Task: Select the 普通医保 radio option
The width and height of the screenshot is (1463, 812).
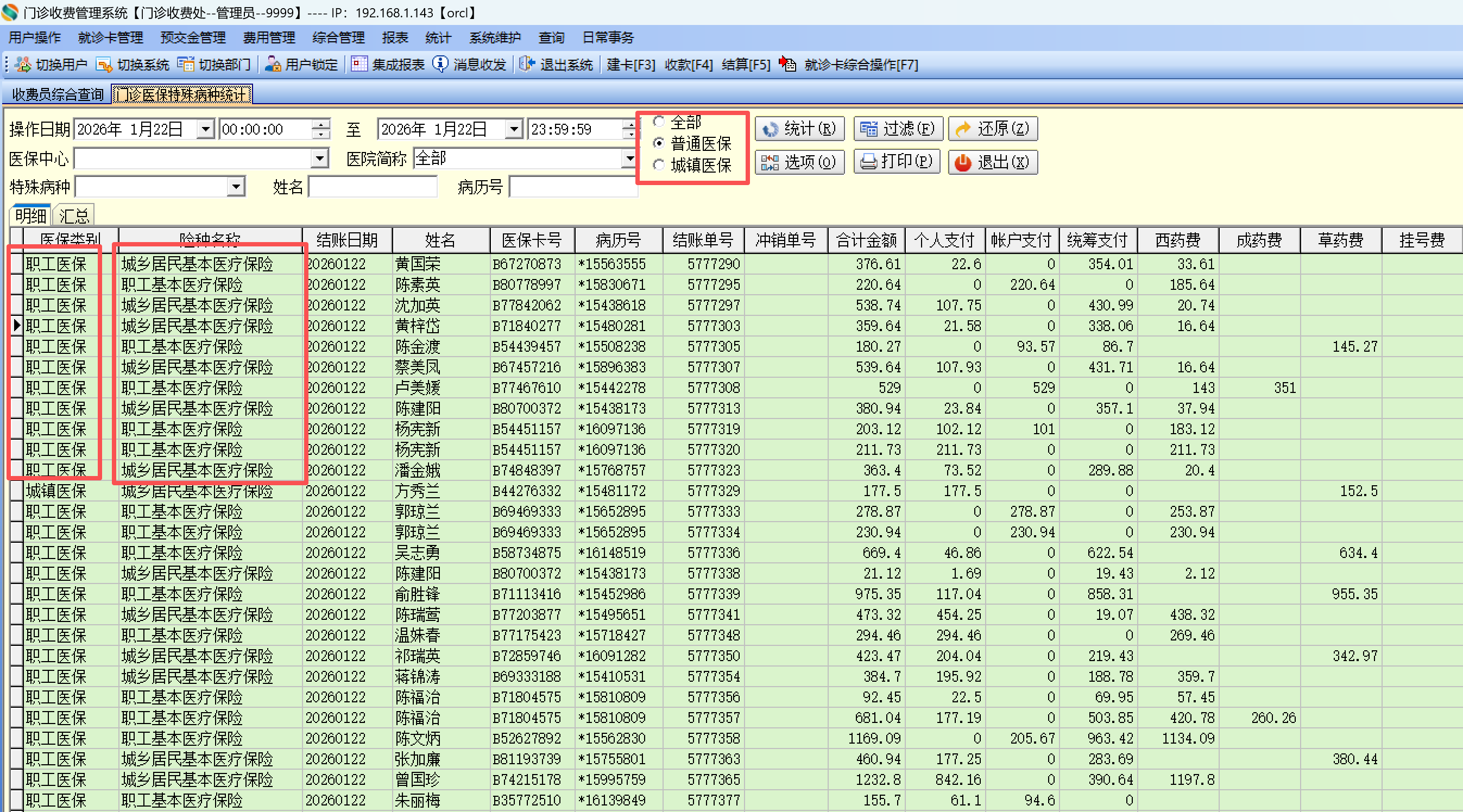Action: click(659, 143)
